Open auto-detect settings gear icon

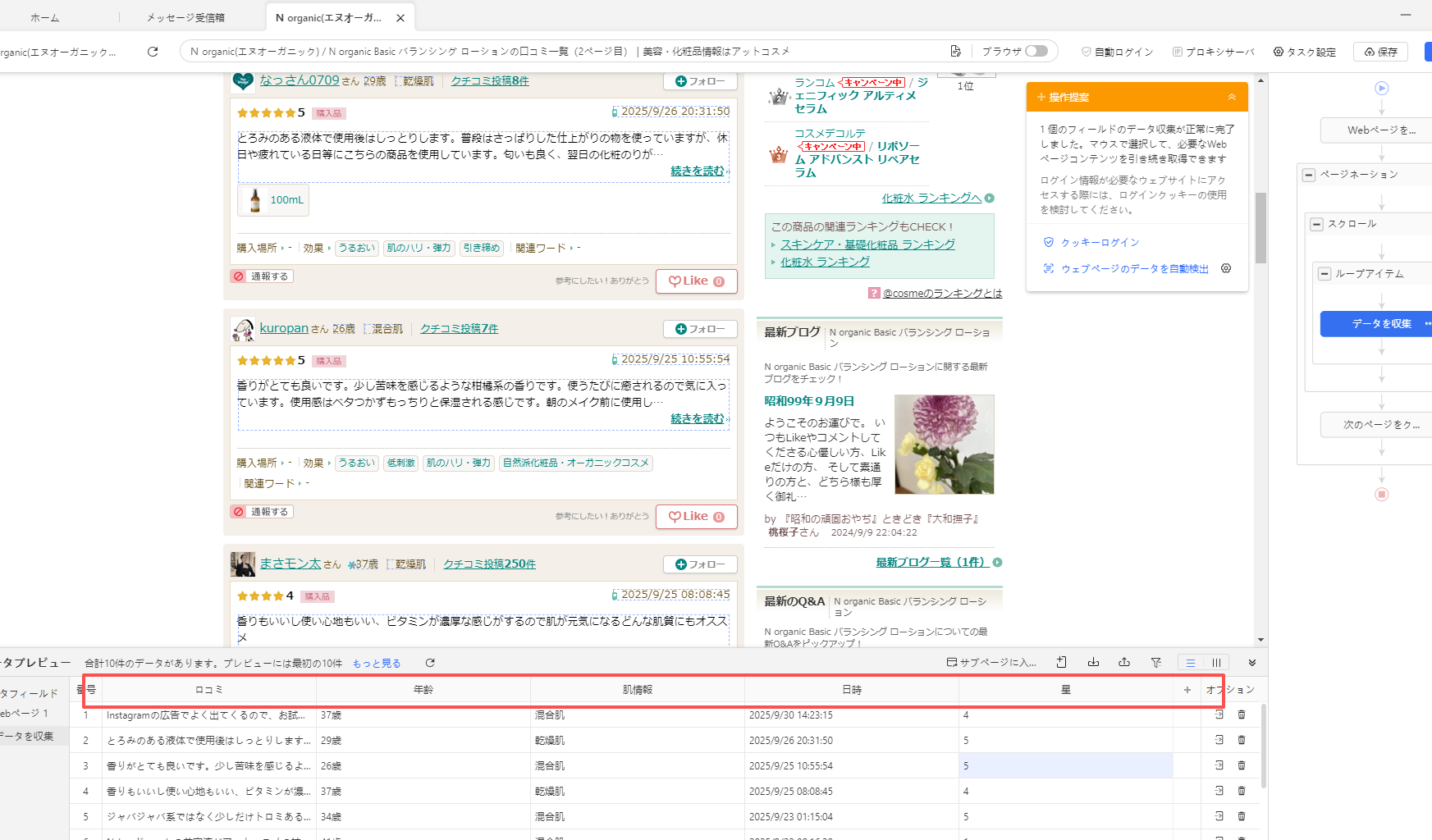1226,268
